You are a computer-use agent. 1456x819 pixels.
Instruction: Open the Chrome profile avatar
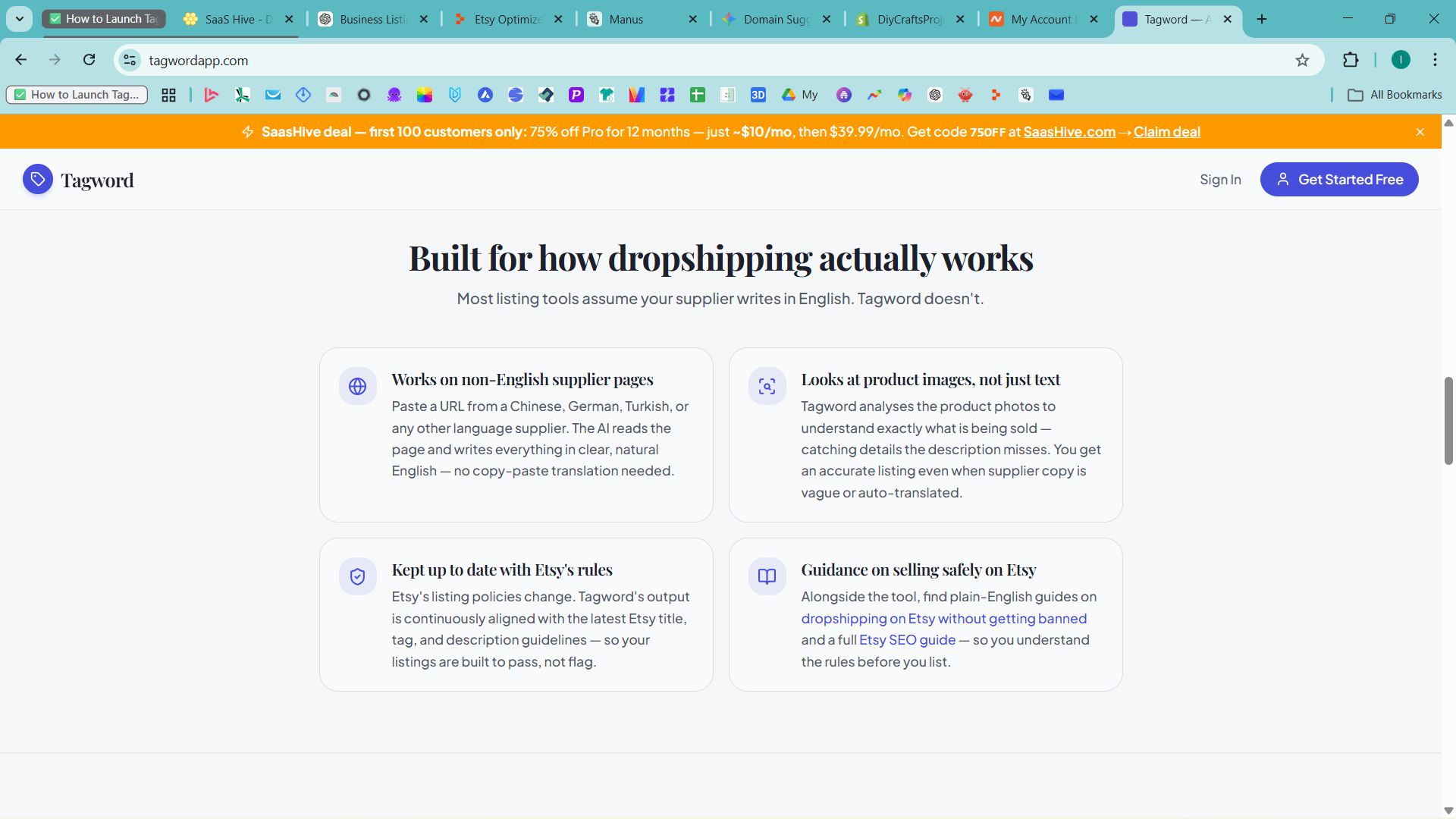point(1401,60)
